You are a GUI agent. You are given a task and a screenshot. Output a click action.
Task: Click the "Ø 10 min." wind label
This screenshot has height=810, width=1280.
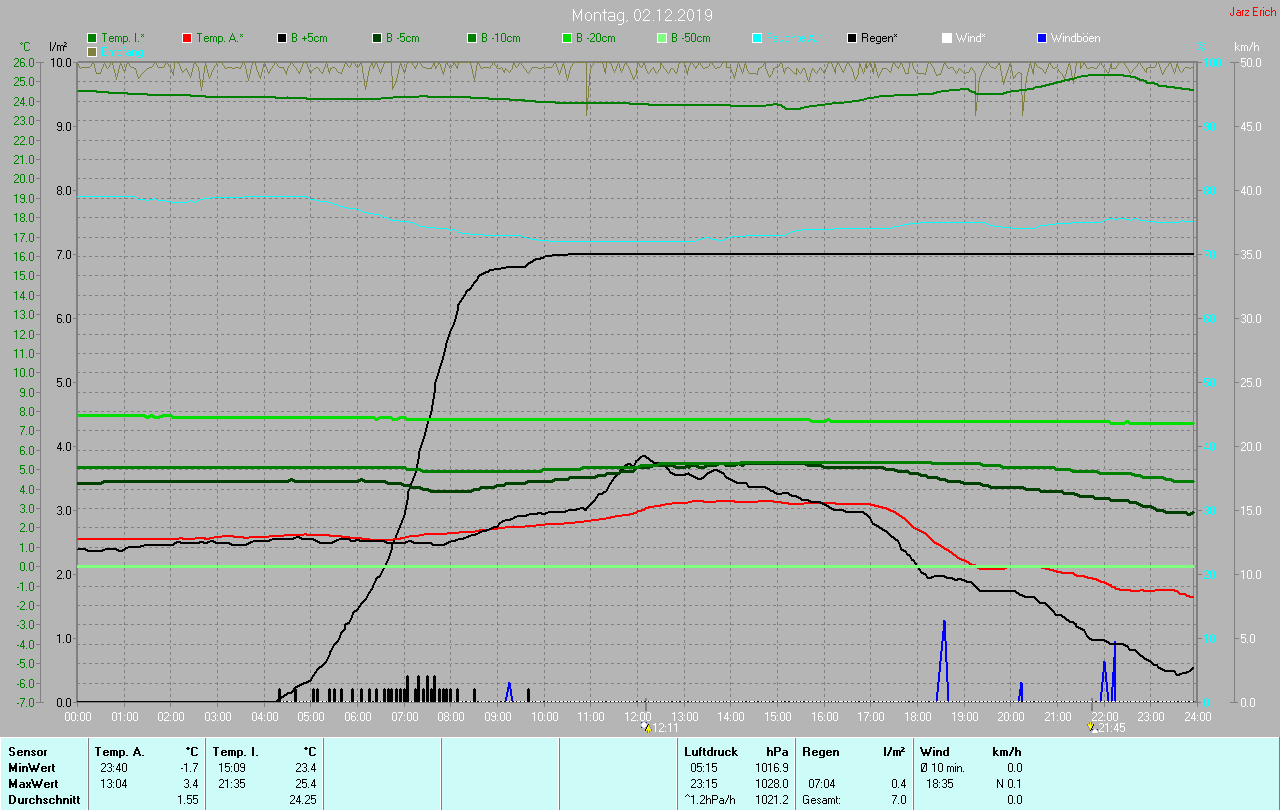[x=944, y=767]
